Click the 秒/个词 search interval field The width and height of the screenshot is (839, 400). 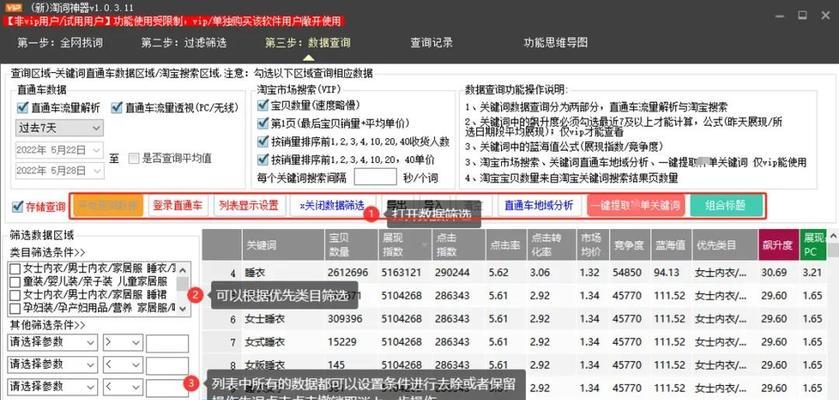(x=375, y=177)
